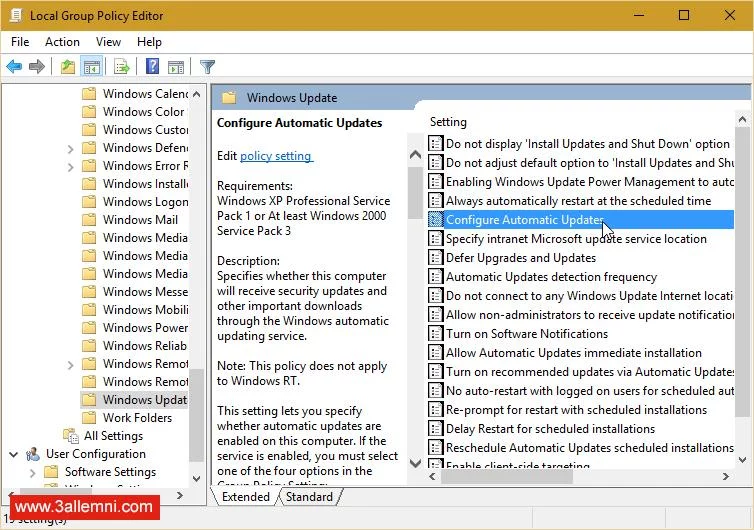Click the Export List toolbar icon
The image size is (754, 530).
122,67
